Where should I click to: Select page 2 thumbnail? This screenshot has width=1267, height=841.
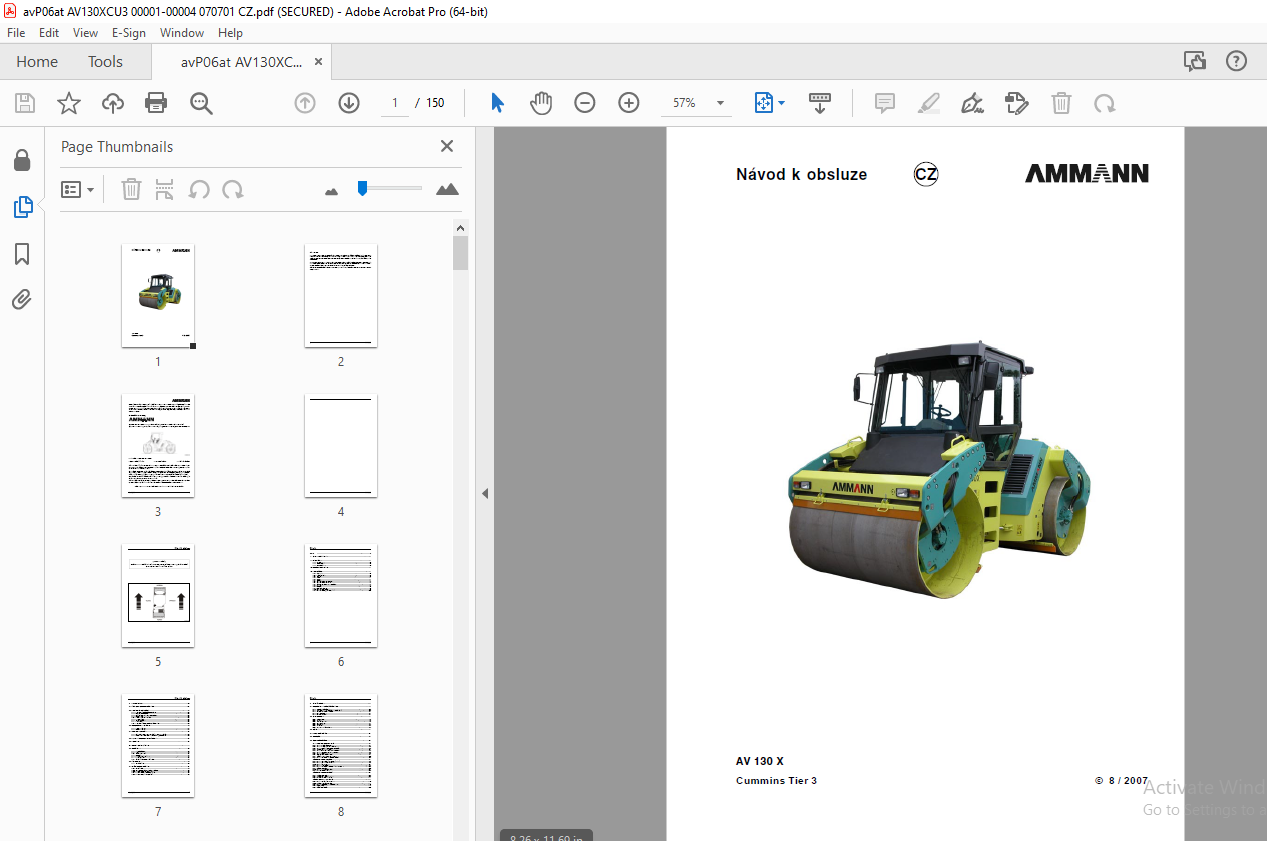[x=341, y=295]
